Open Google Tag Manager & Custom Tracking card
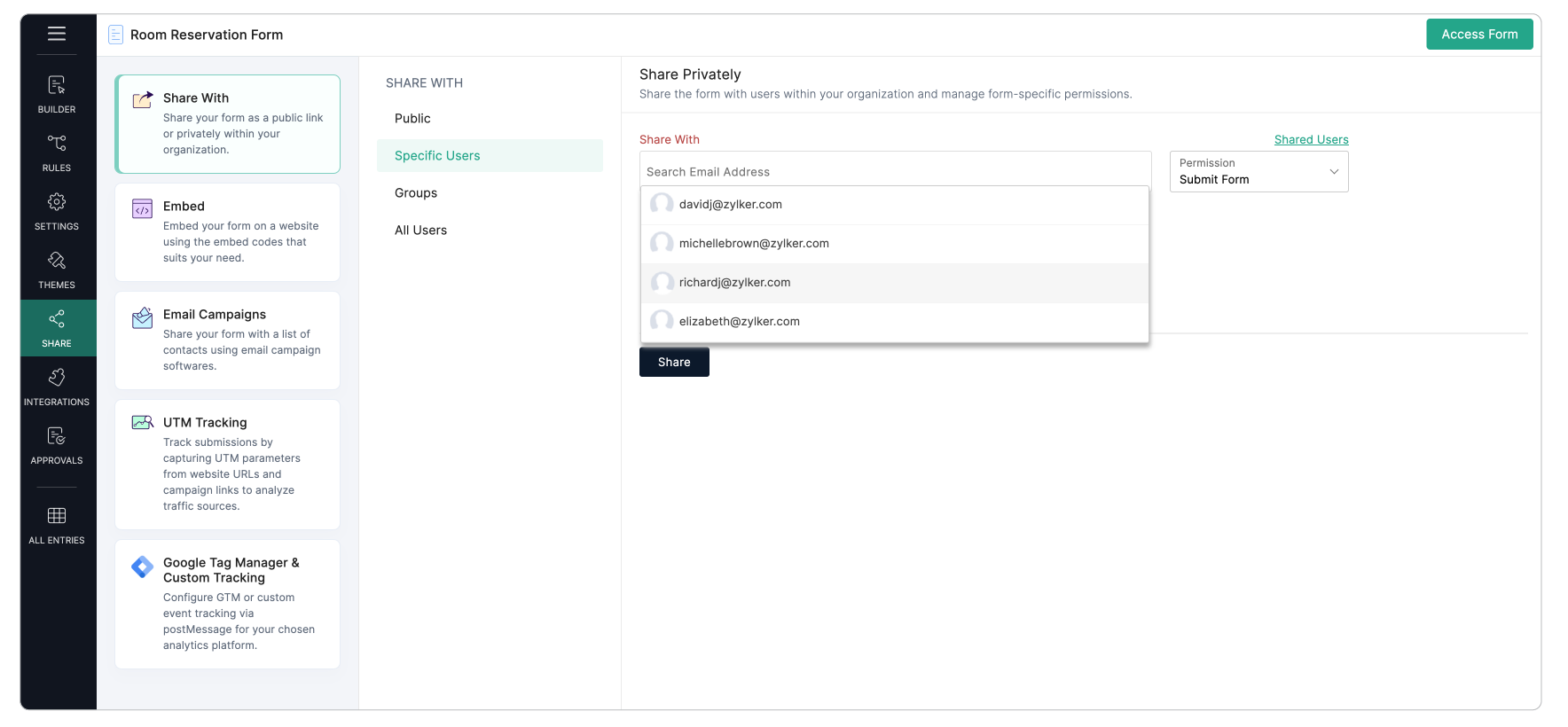 pos(227,604)
